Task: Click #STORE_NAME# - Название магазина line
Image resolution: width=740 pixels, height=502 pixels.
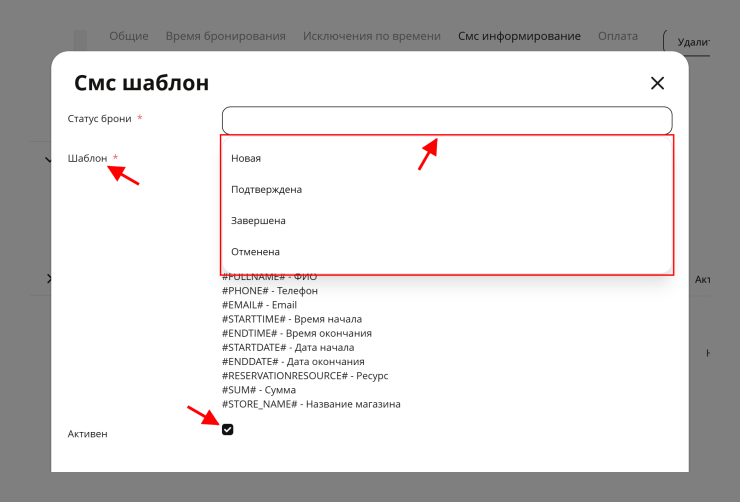Action: tap(311, 404)
